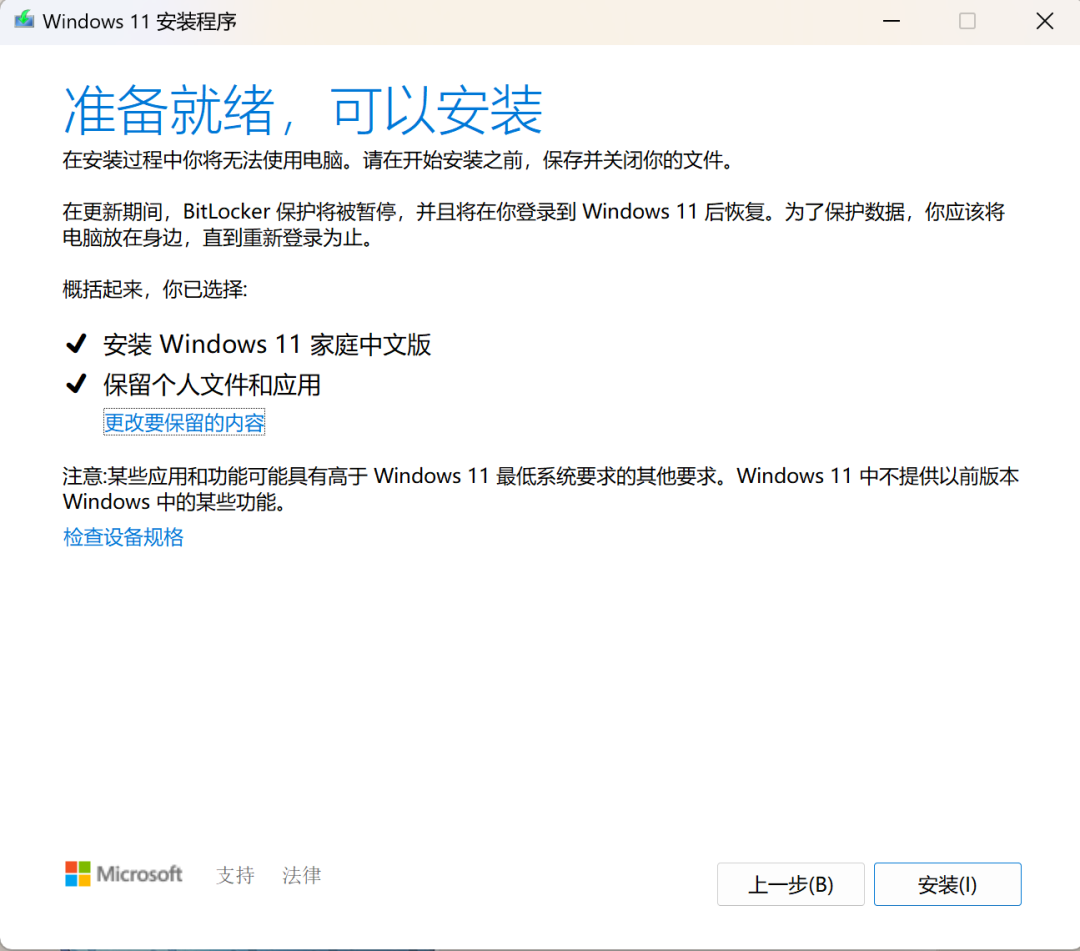Open the 检查设备规格 link

123,537
